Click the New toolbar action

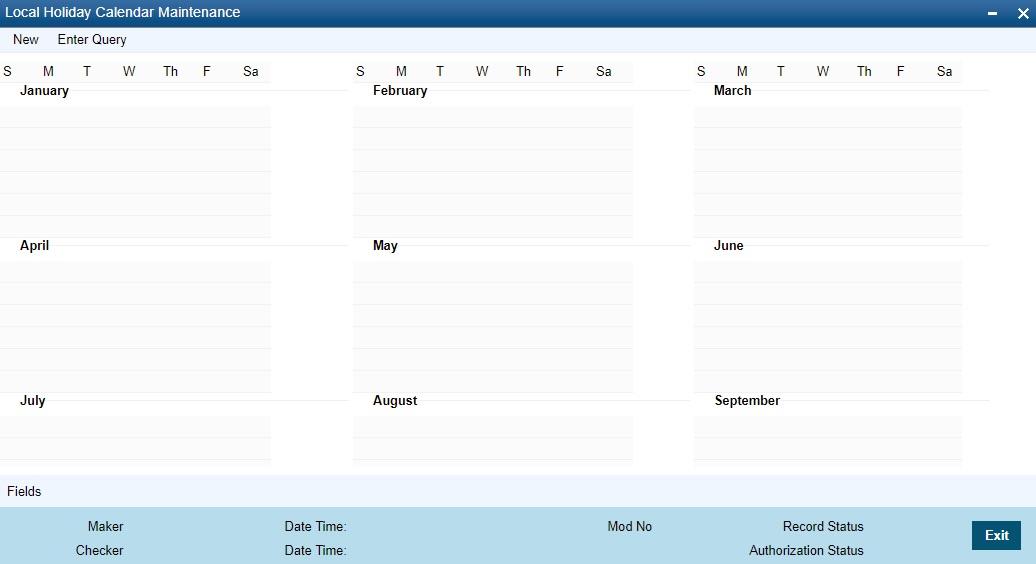click(x=26, y=40)
